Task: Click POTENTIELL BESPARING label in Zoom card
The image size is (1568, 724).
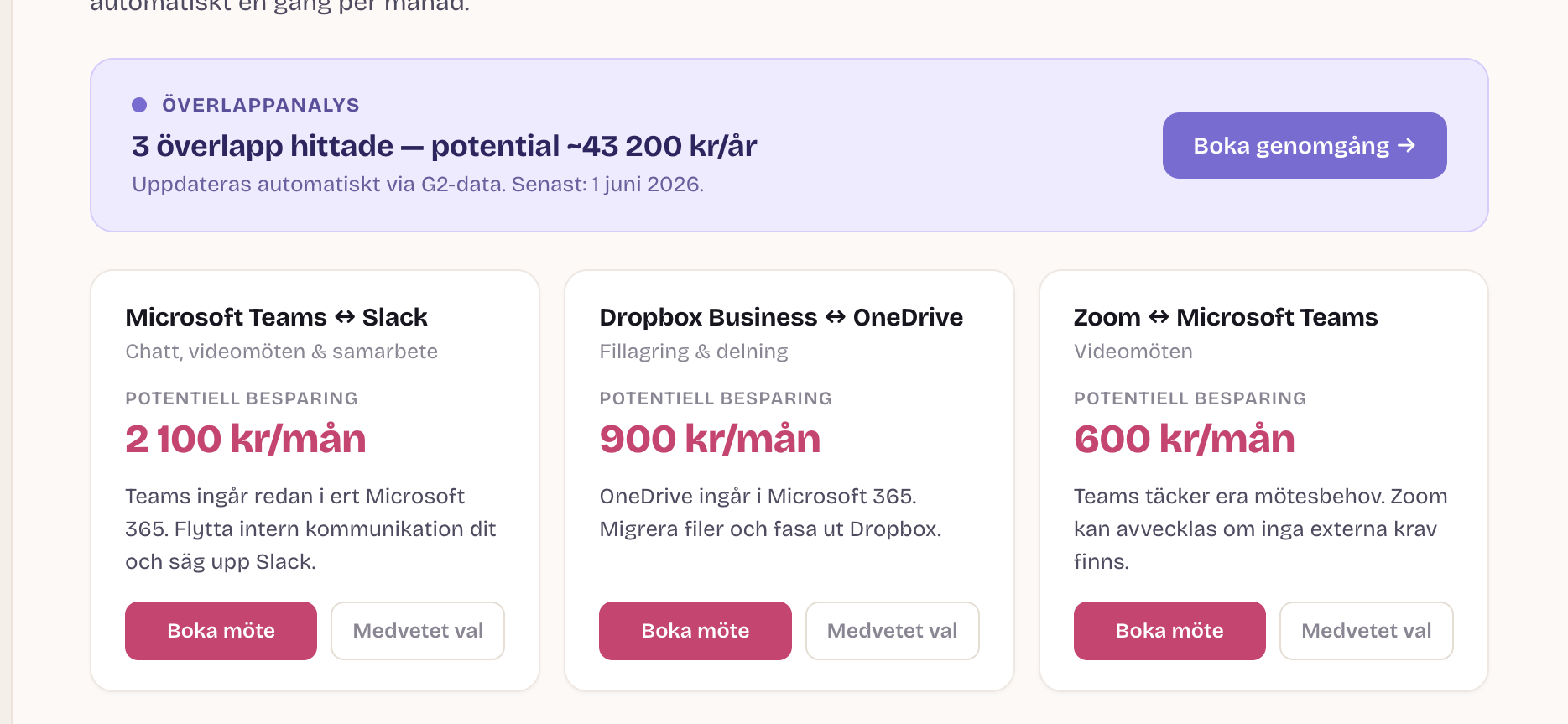Action: [x=1190, y=398]
